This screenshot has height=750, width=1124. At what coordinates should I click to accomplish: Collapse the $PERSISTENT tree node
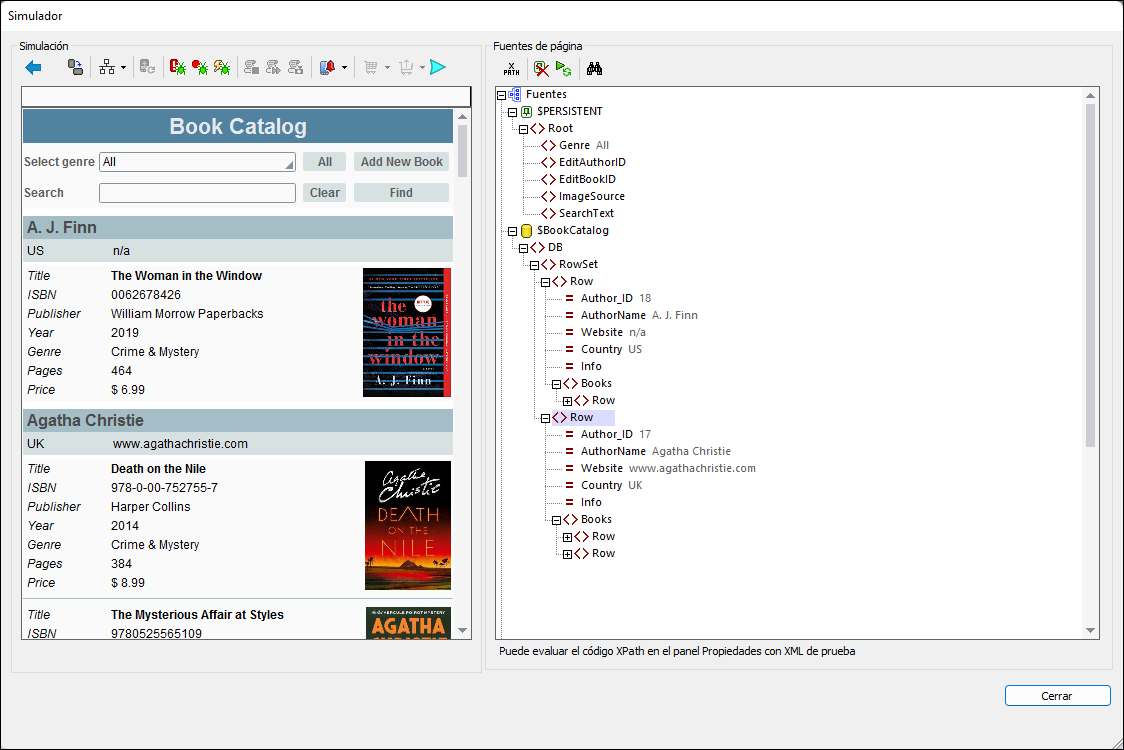tap(513, 112)
